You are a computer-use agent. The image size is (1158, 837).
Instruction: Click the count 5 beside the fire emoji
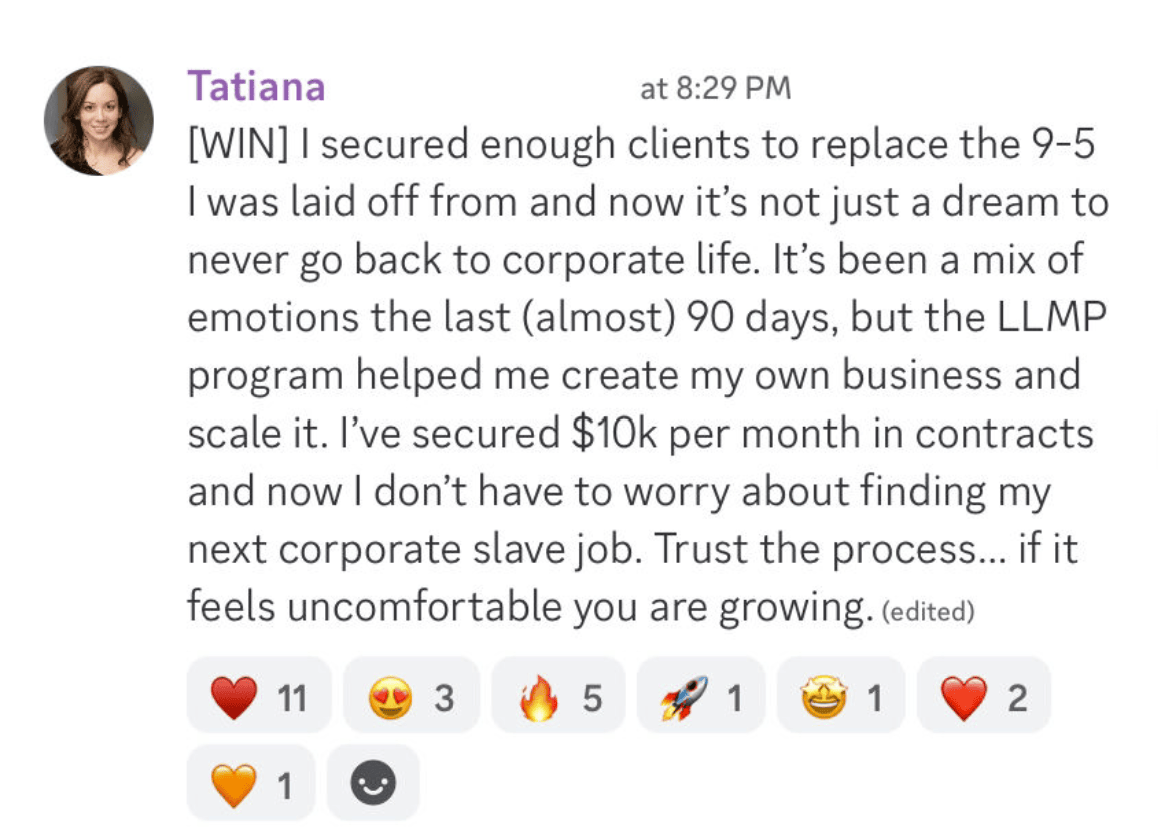592,698
